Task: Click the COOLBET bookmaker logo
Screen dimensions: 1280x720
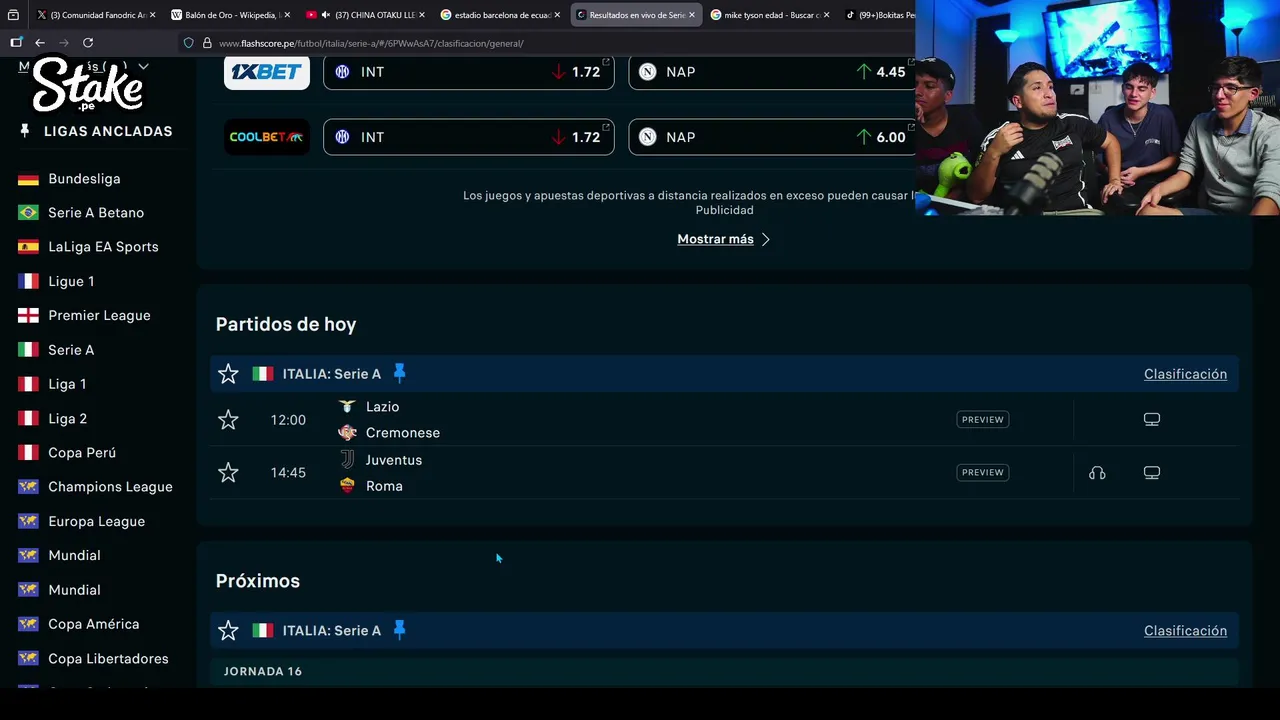Action: [267, 137]
